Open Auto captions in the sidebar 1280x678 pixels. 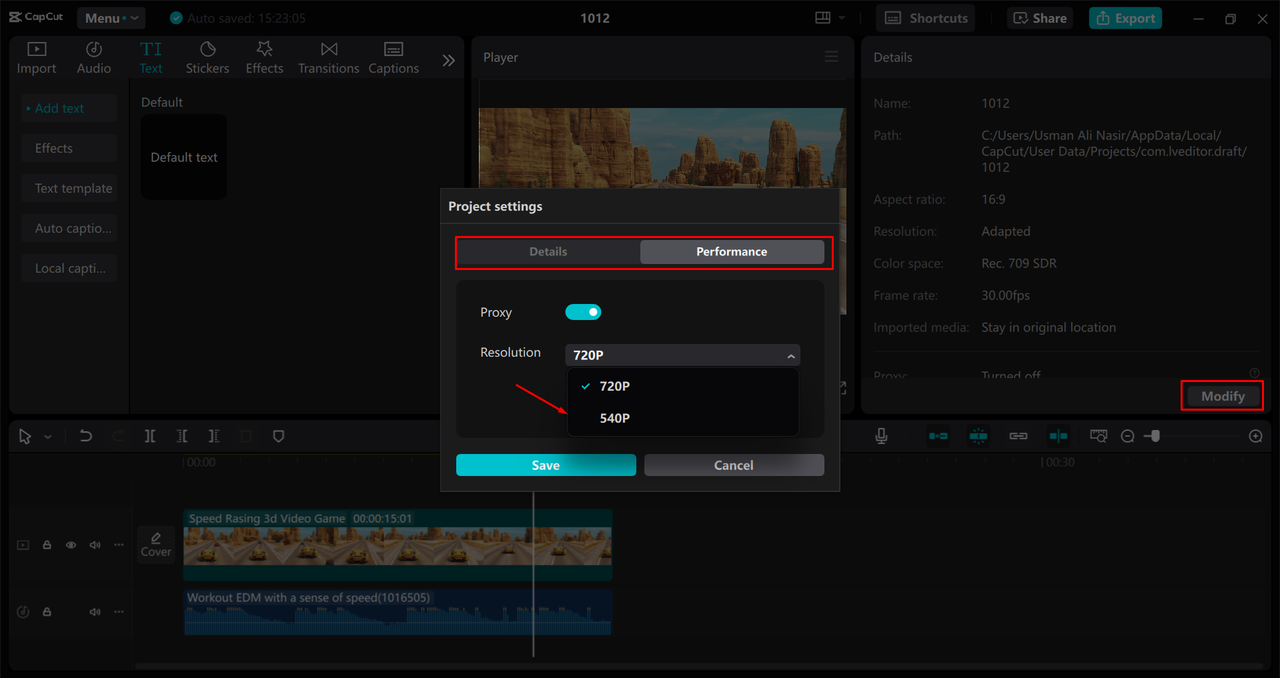click(69, 228)
